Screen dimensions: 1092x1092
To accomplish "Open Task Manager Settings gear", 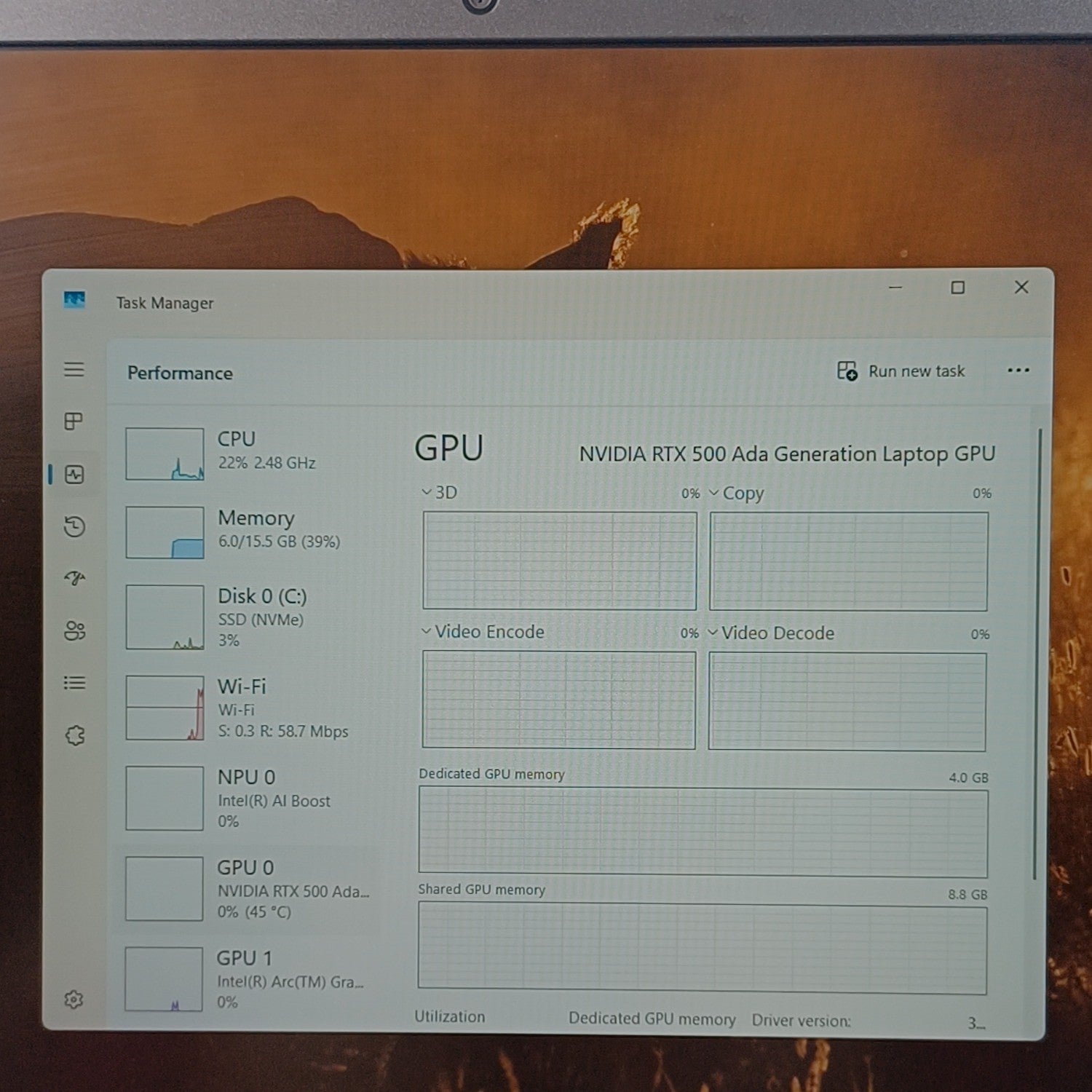I will point(74,1000).
